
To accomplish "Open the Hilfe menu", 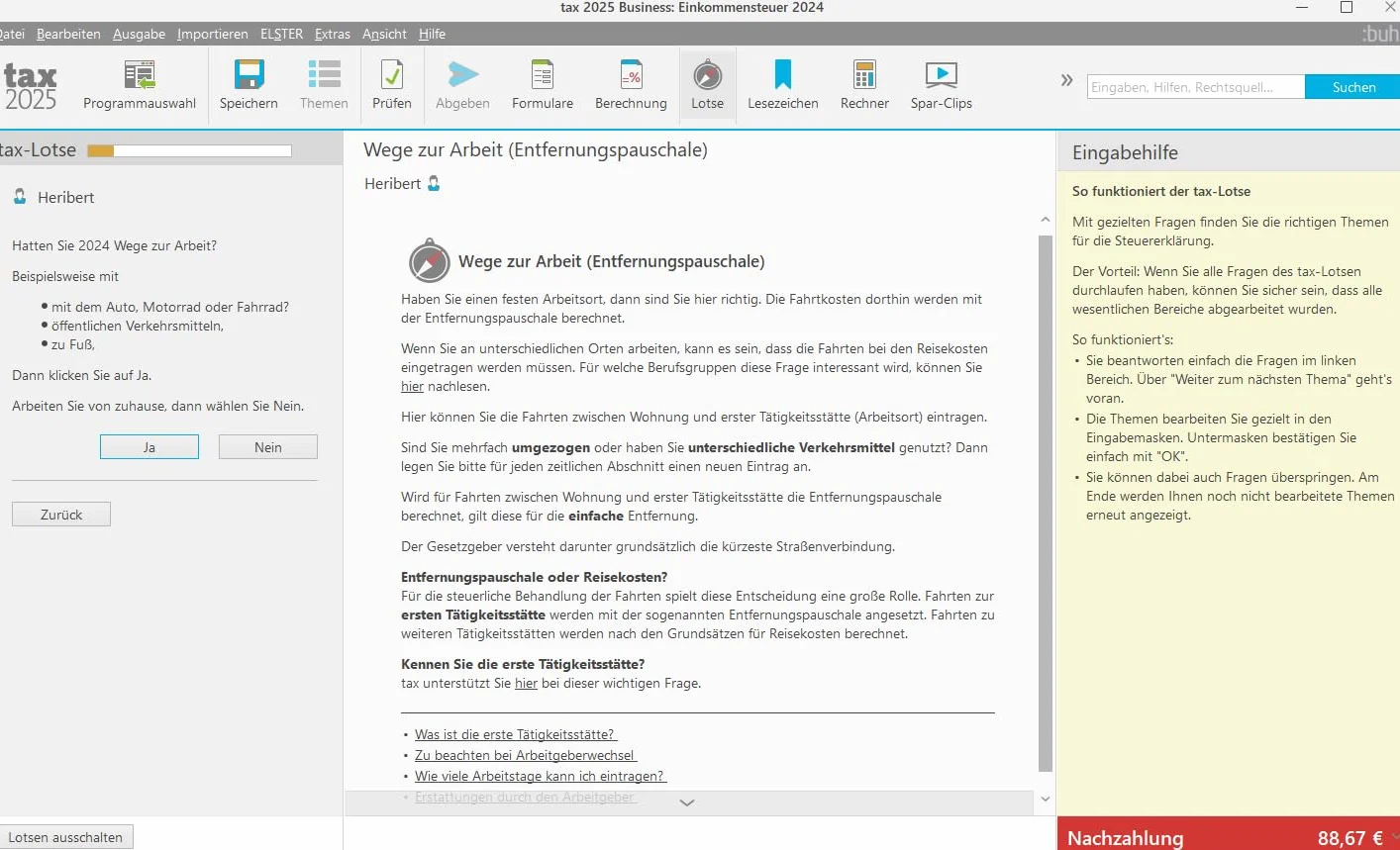I will pyautogui.click(x=432, y=34).
